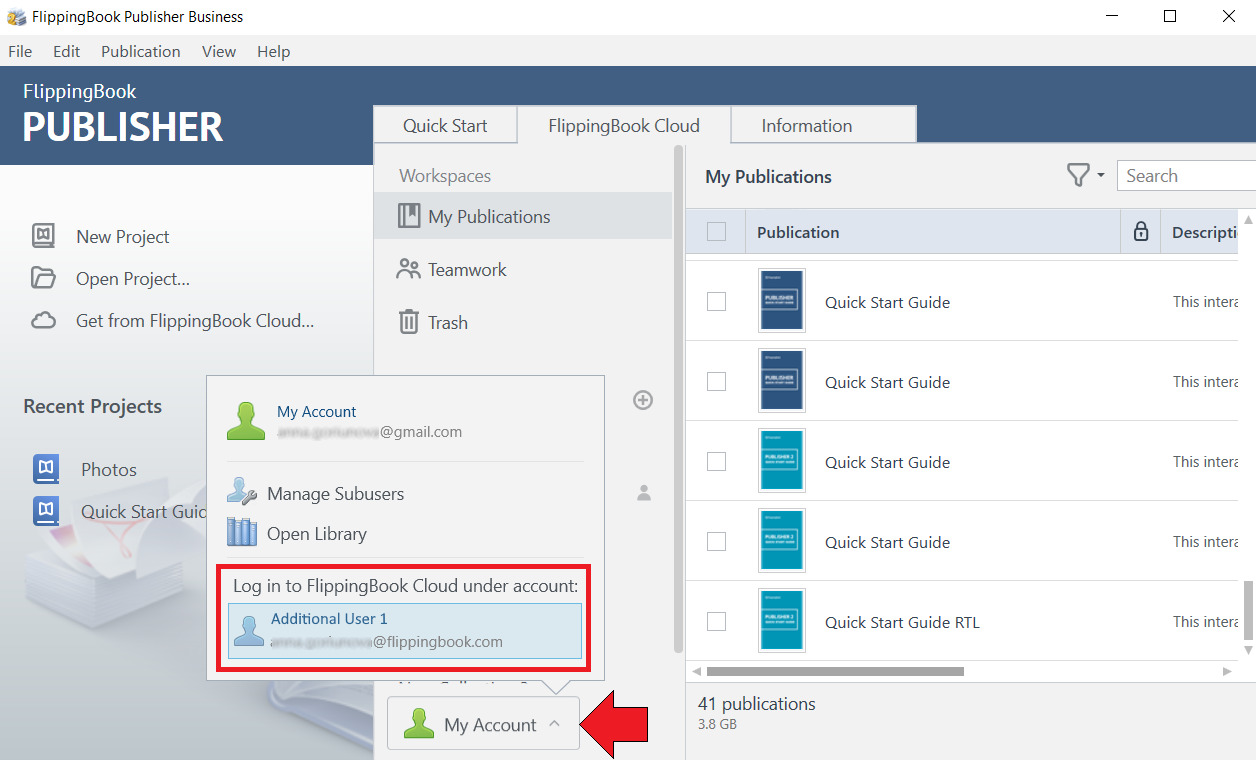Click the Open Library books icon
This screenshot has width=1256, height=760.
tap(242, 531)
